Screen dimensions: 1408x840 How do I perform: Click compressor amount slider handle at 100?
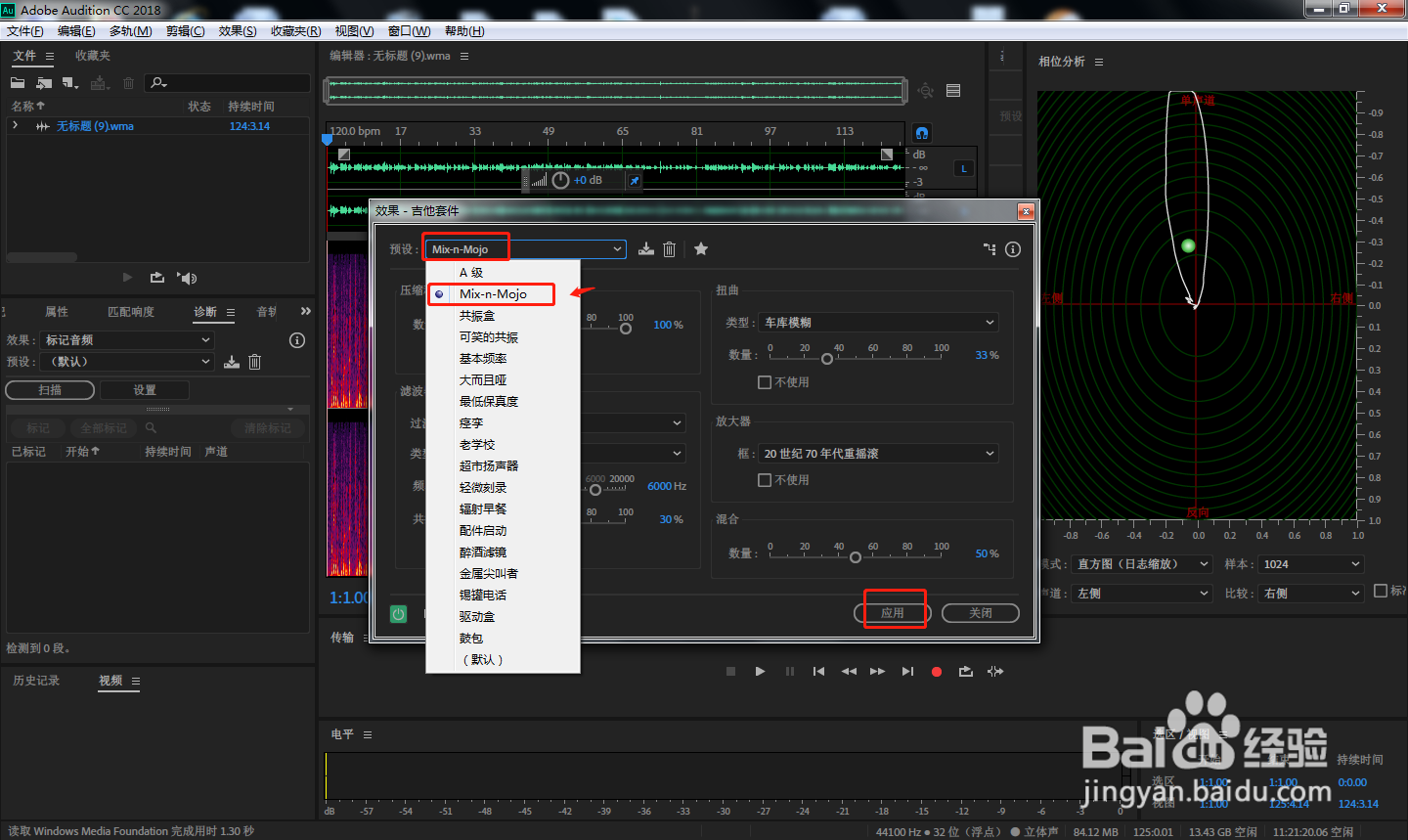tap(626, 329)
